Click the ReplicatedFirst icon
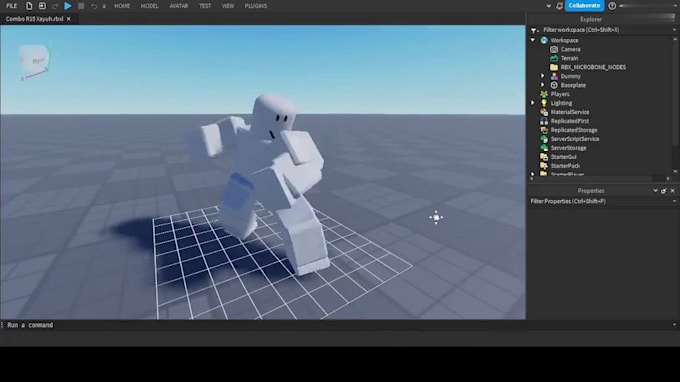 click(x=544, y=121)
